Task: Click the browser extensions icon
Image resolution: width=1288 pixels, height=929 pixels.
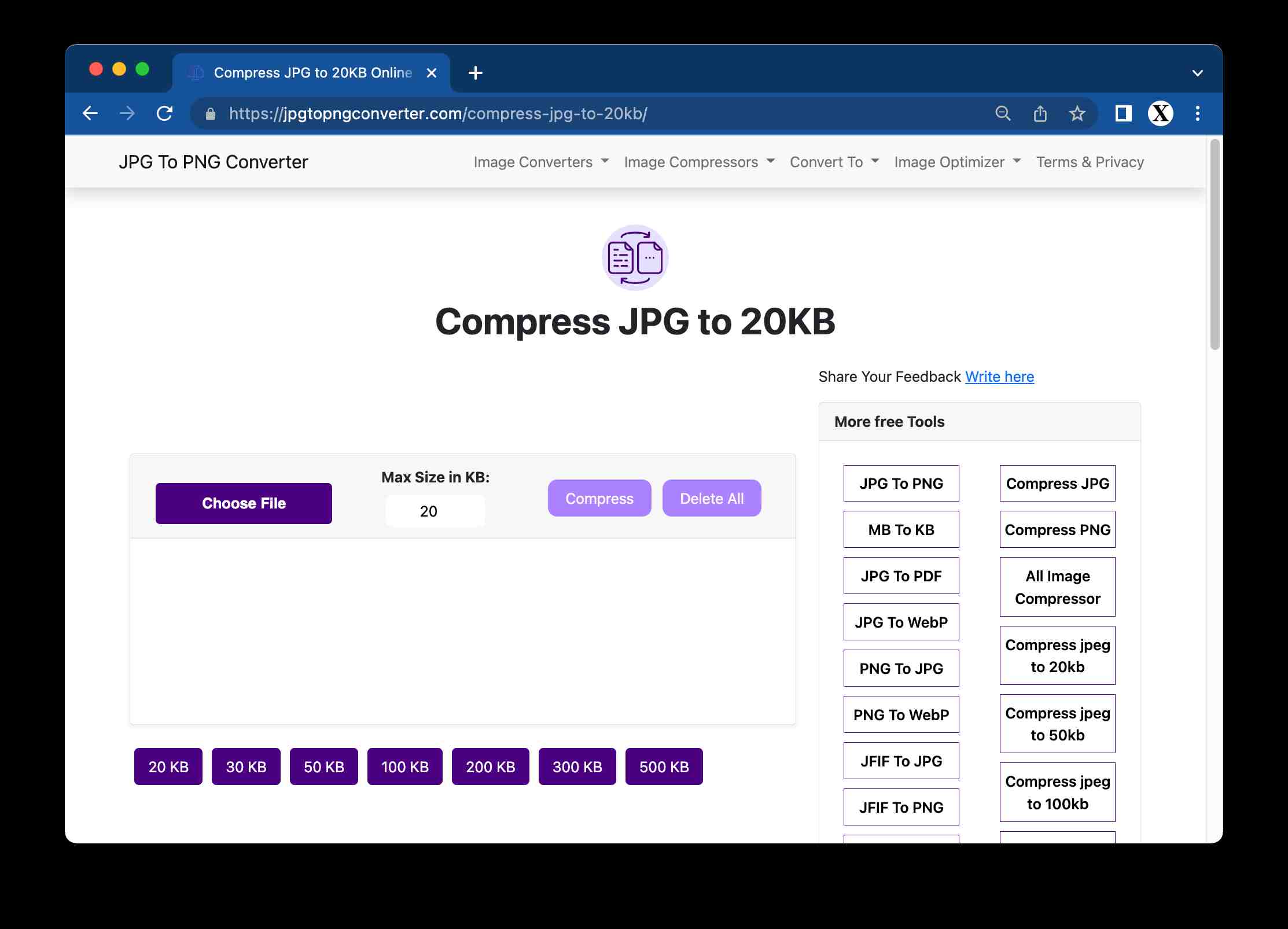Action: click(x=1123, y=113)
